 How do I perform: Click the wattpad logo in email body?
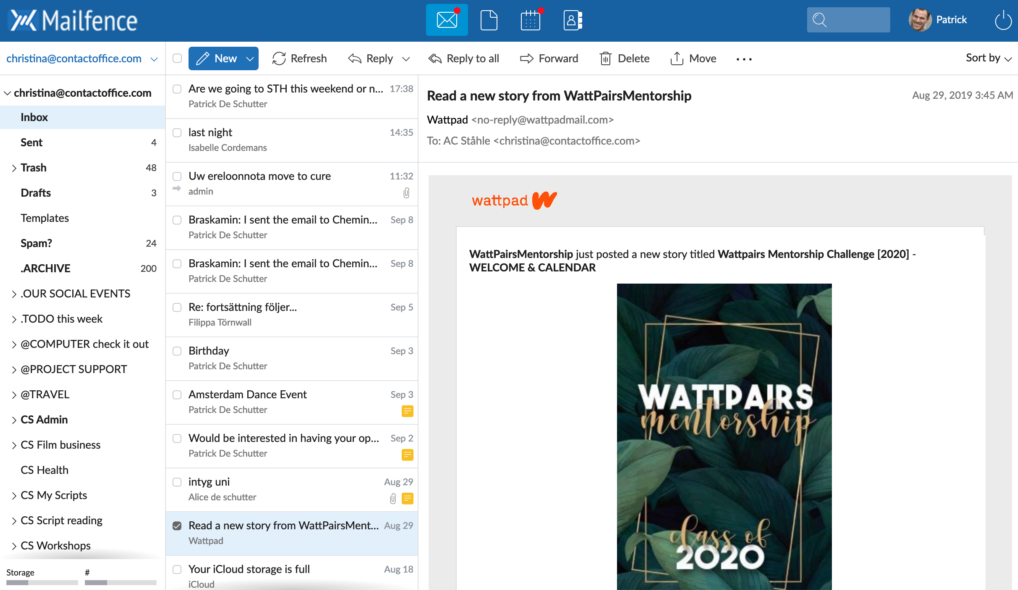click(x=514, y=200)
